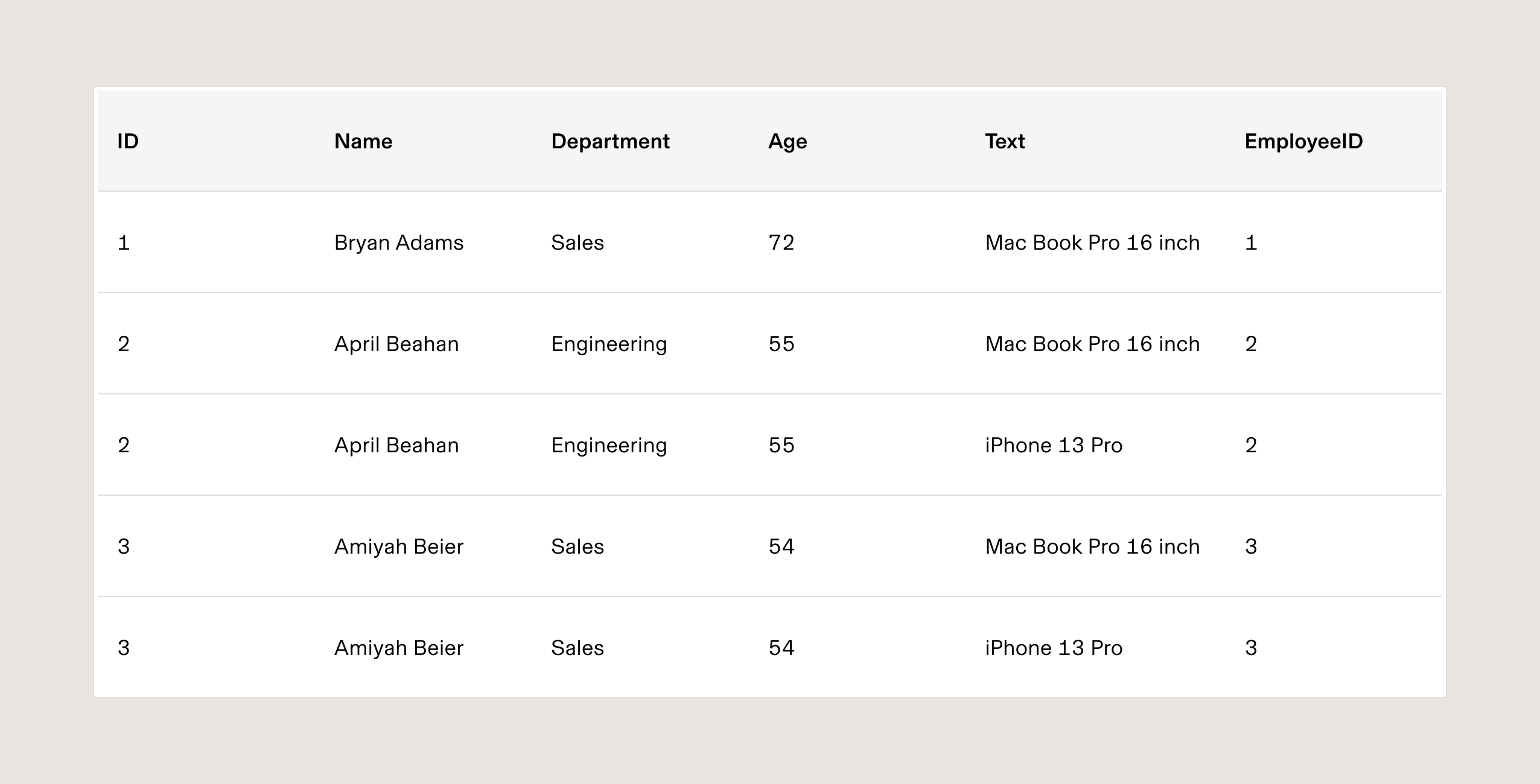The image size is (1540, 784).
Task: Click the Text column header
Action: [x=1005, y=141]
